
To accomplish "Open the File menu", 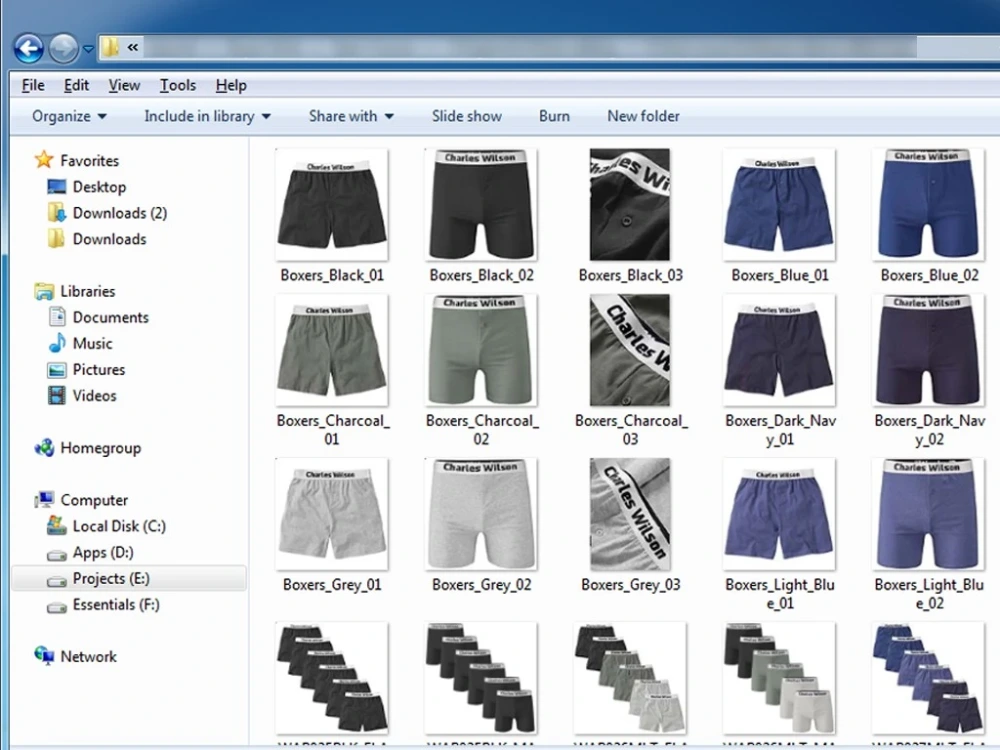I will click(33, 85).
